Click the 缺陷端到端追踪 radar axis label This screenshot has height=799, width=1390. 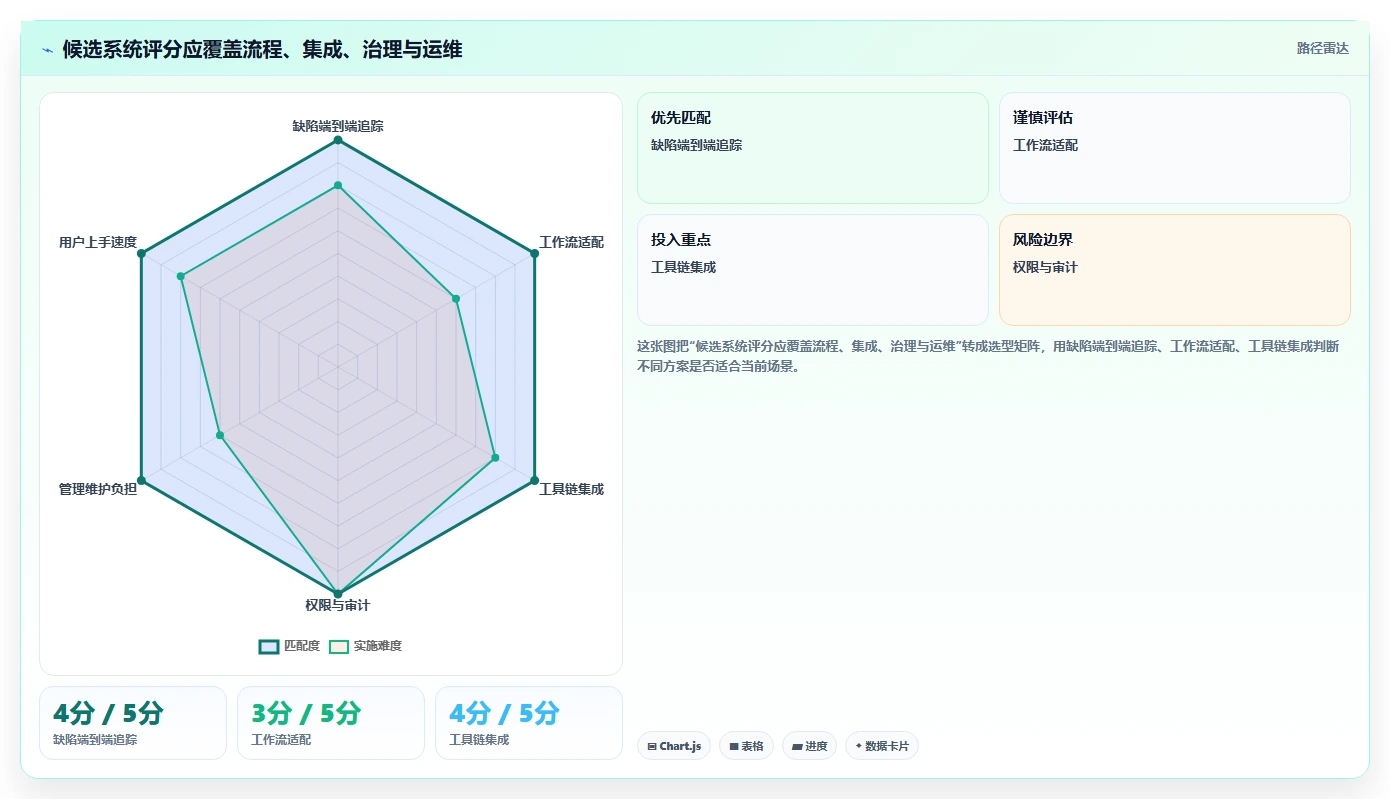tap(338, 126)
